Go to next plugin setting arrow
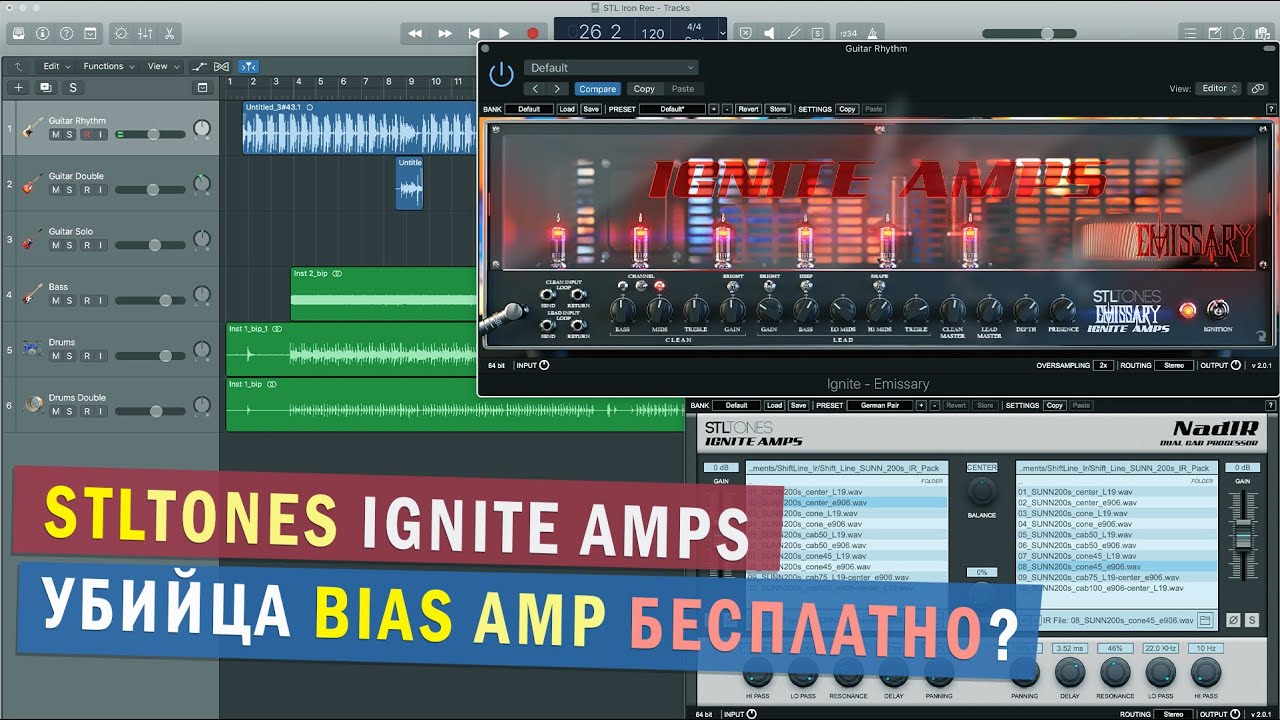 (x=556, y=89)
